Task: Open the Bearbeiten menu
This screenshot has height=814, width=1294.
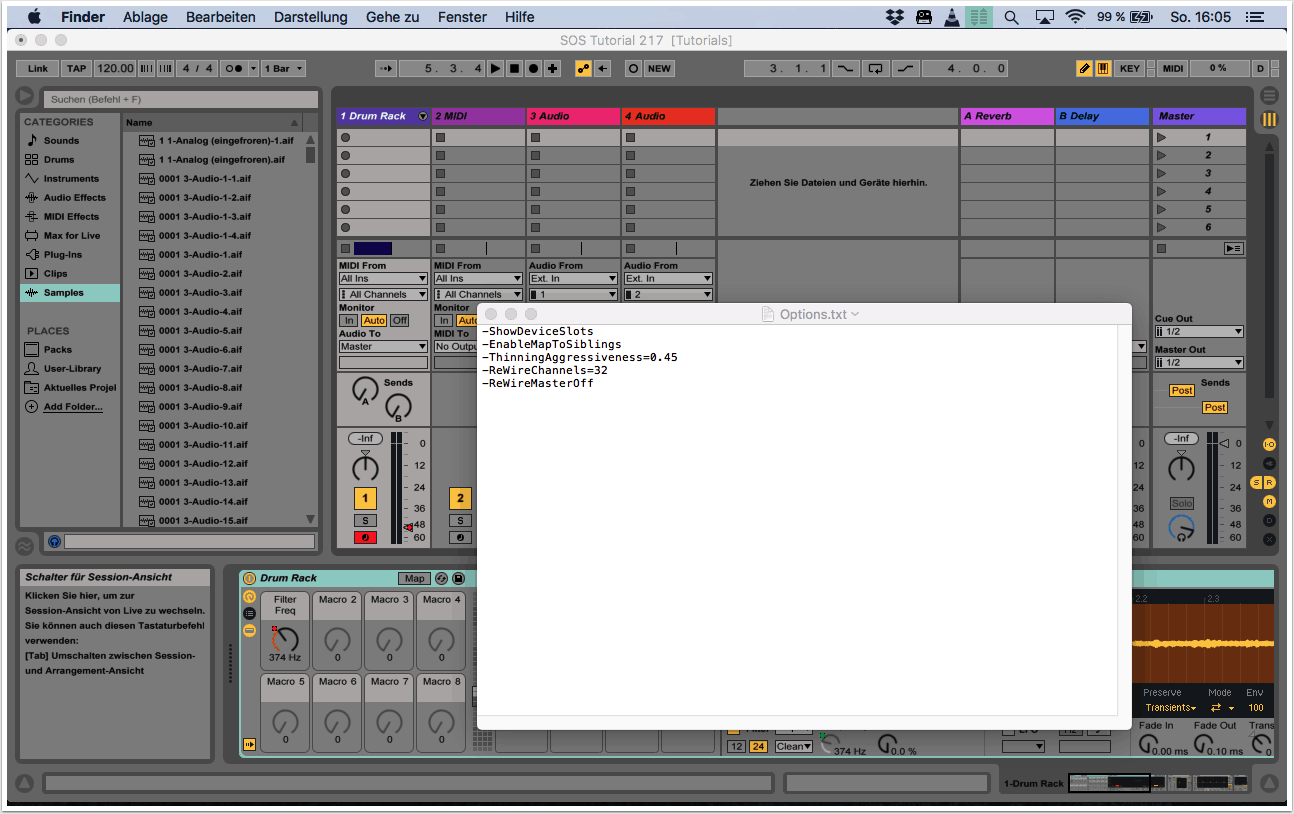Action: pos(220,17)
